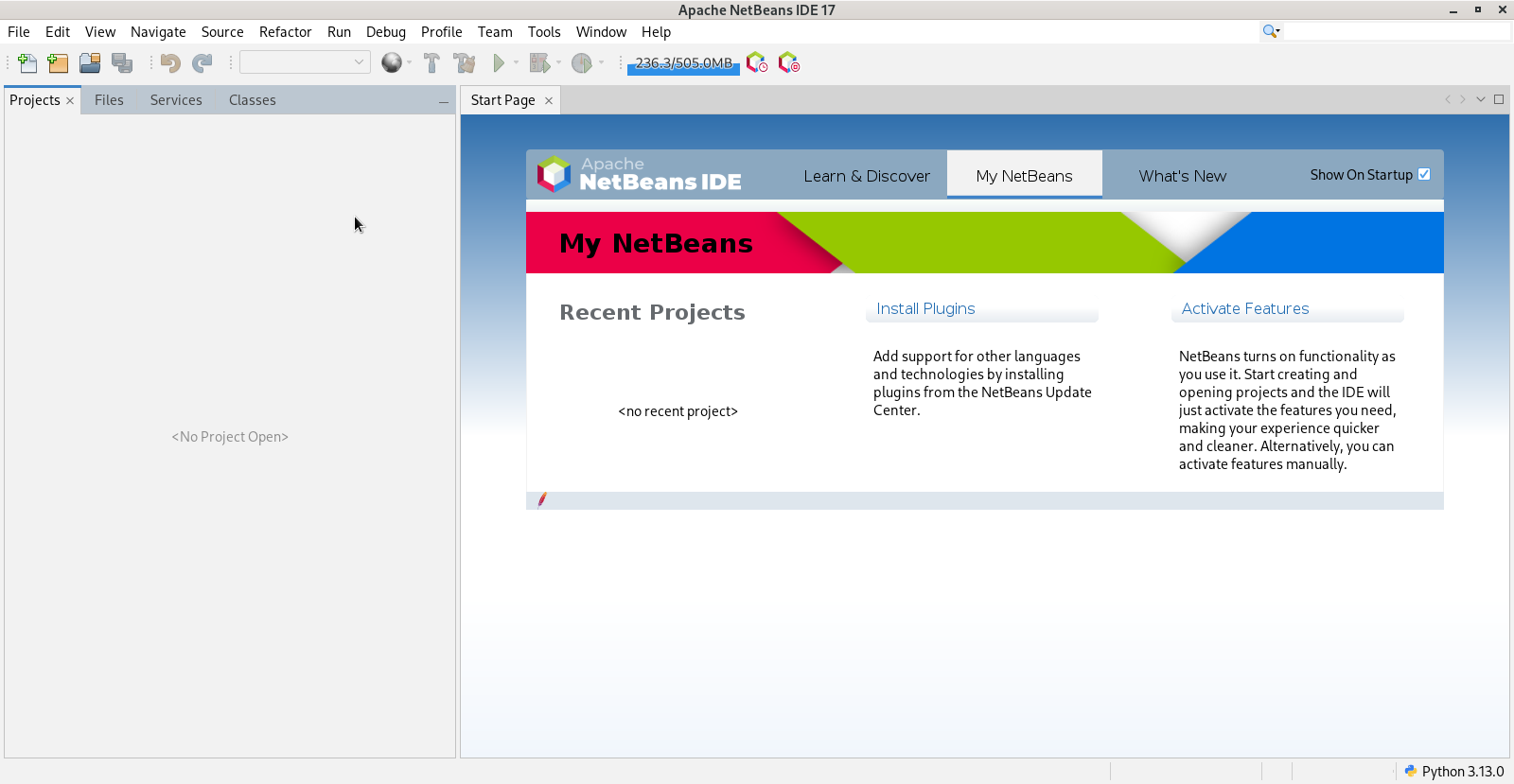
Task: Click the New Project toolbar icon
Action: click(59, 63)
